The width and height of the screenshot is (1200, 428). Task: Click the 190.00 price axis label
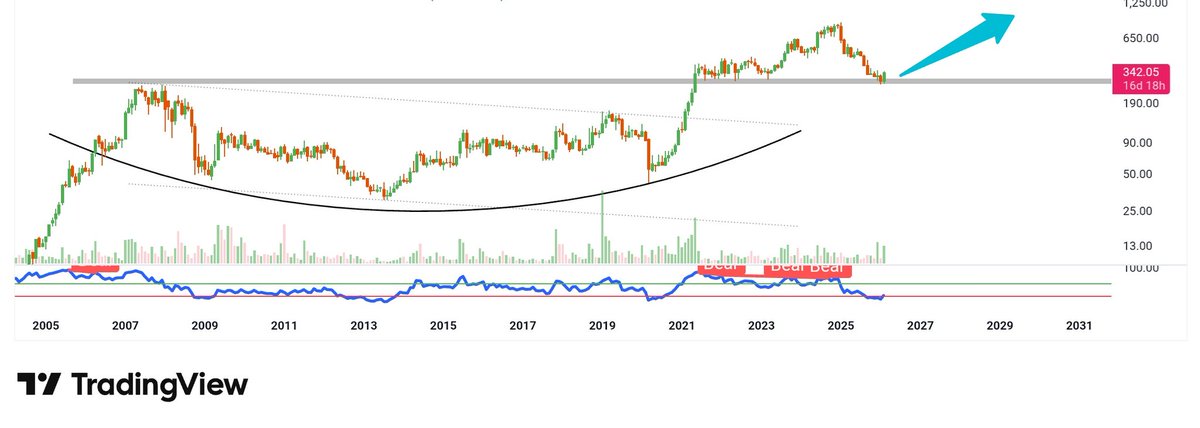1140,103
